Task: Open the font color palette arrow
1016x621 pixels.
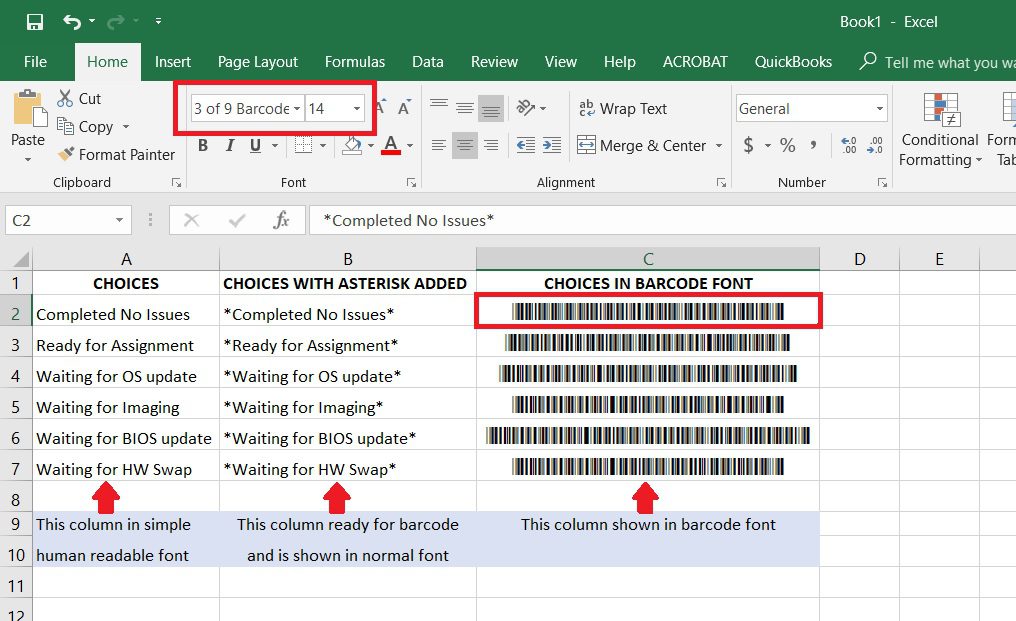Action: click(x=410, y=145)
